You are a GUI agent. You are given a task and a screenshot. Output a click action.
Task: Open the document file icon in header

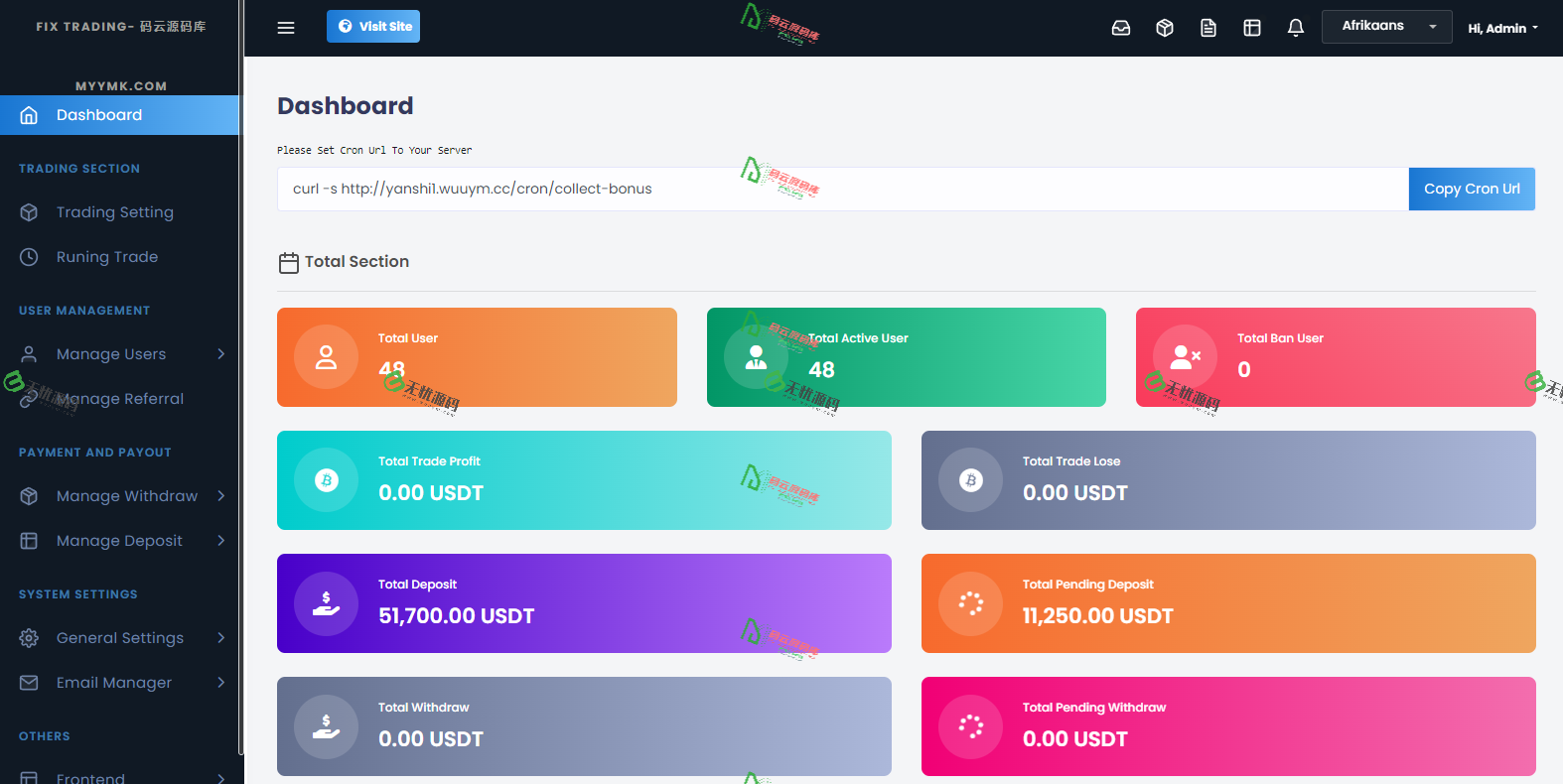[1208, 28]
